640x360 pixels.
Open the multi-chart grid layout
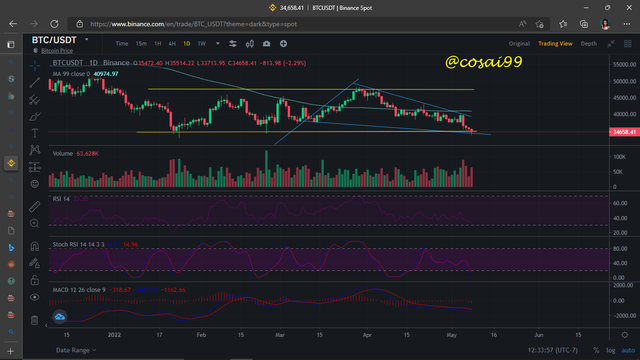tap(628, 44)
